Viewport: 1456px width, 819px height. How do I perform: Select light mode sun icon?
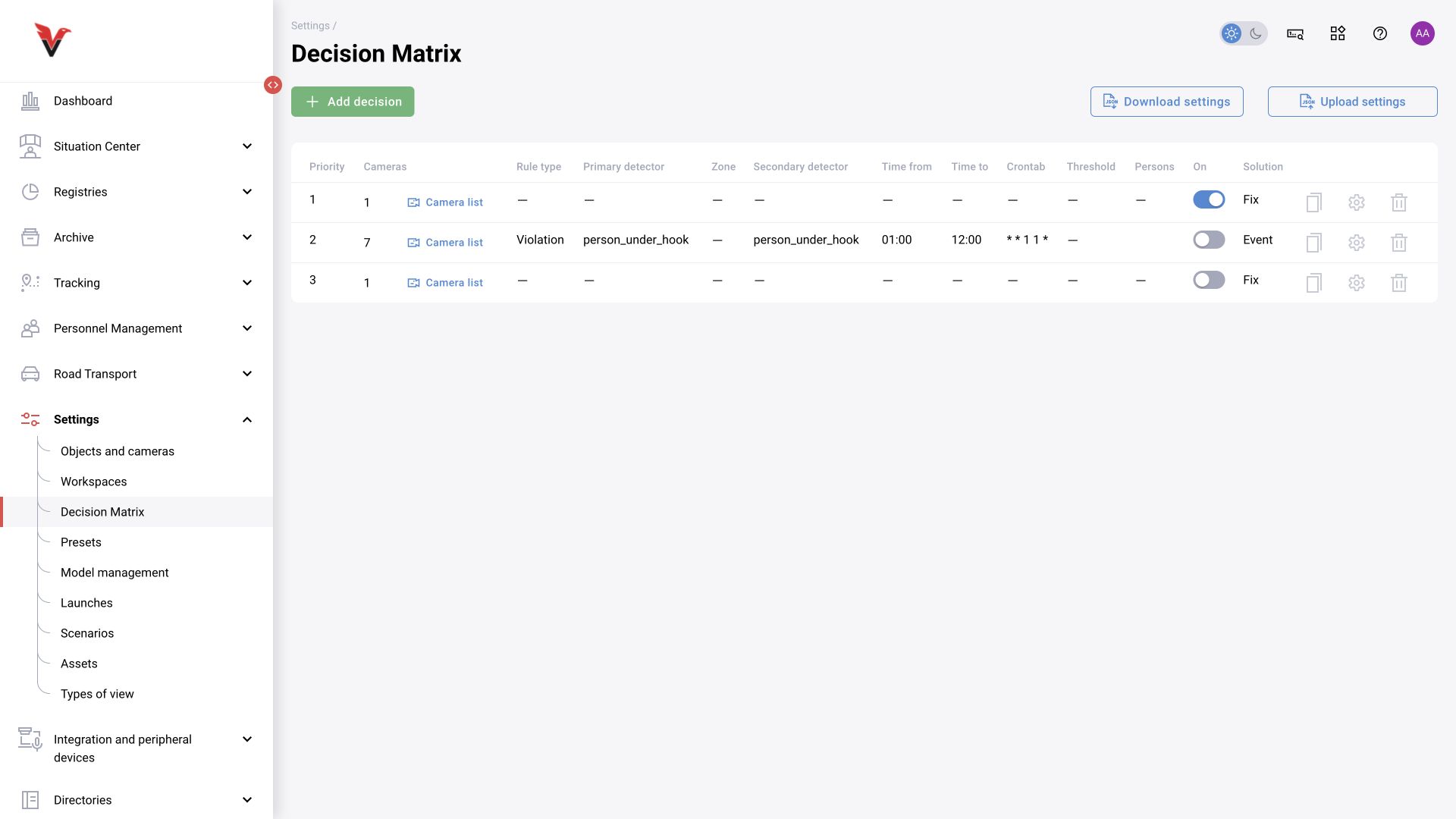click(1232, 33)
